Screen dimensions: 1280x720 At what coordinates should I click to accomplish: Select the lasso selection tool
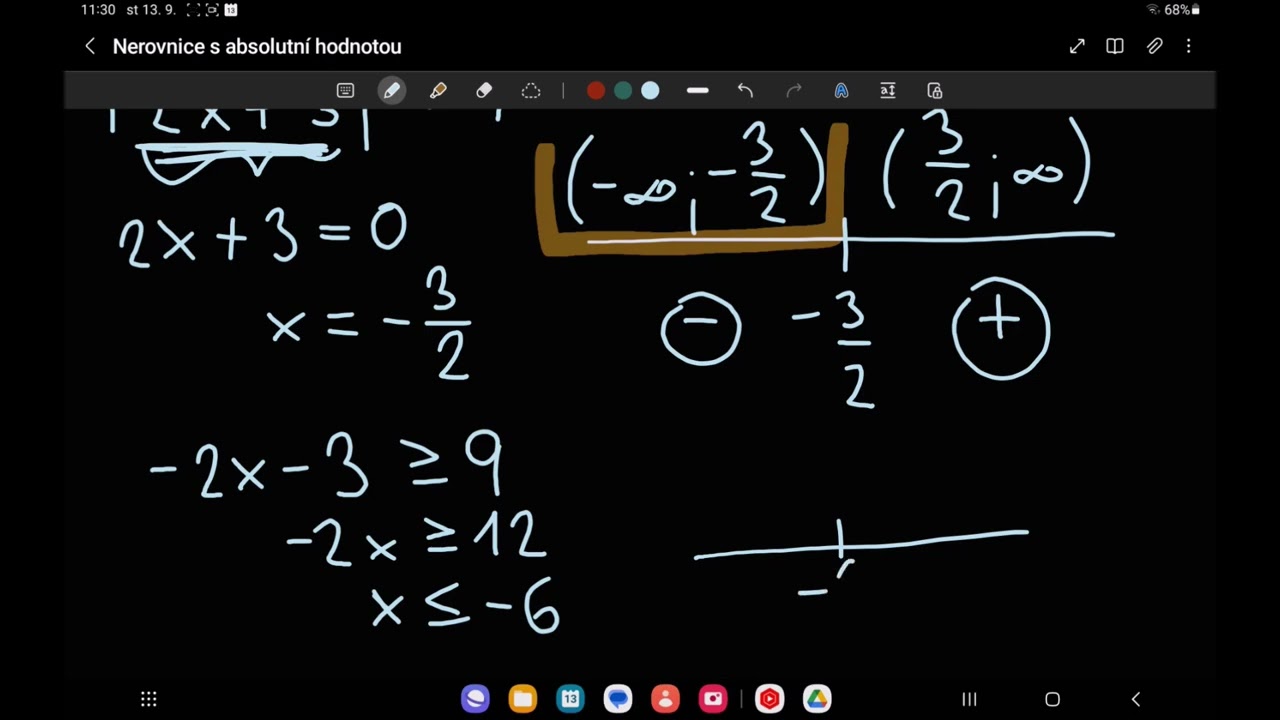531,91
